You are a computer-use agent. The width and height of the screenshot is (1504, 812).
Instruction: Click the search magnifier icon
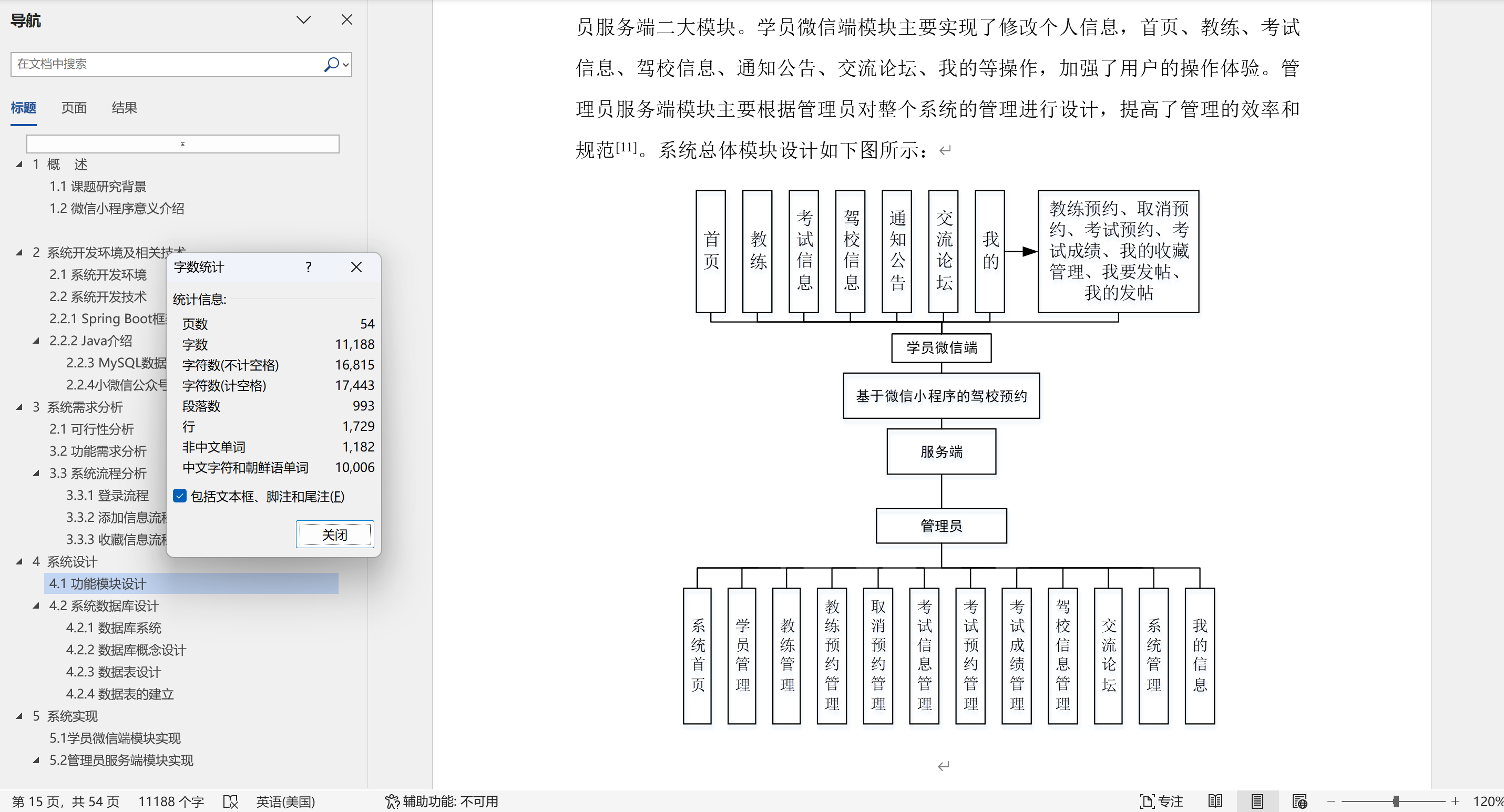(331, 64)
